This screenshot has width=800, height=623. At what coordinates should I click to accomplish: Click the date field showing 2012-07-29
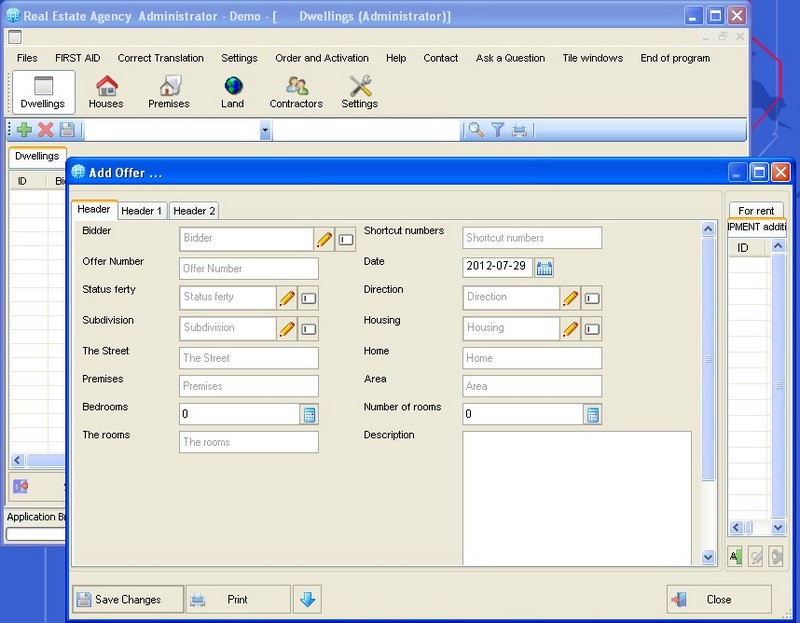coord(497,267)
